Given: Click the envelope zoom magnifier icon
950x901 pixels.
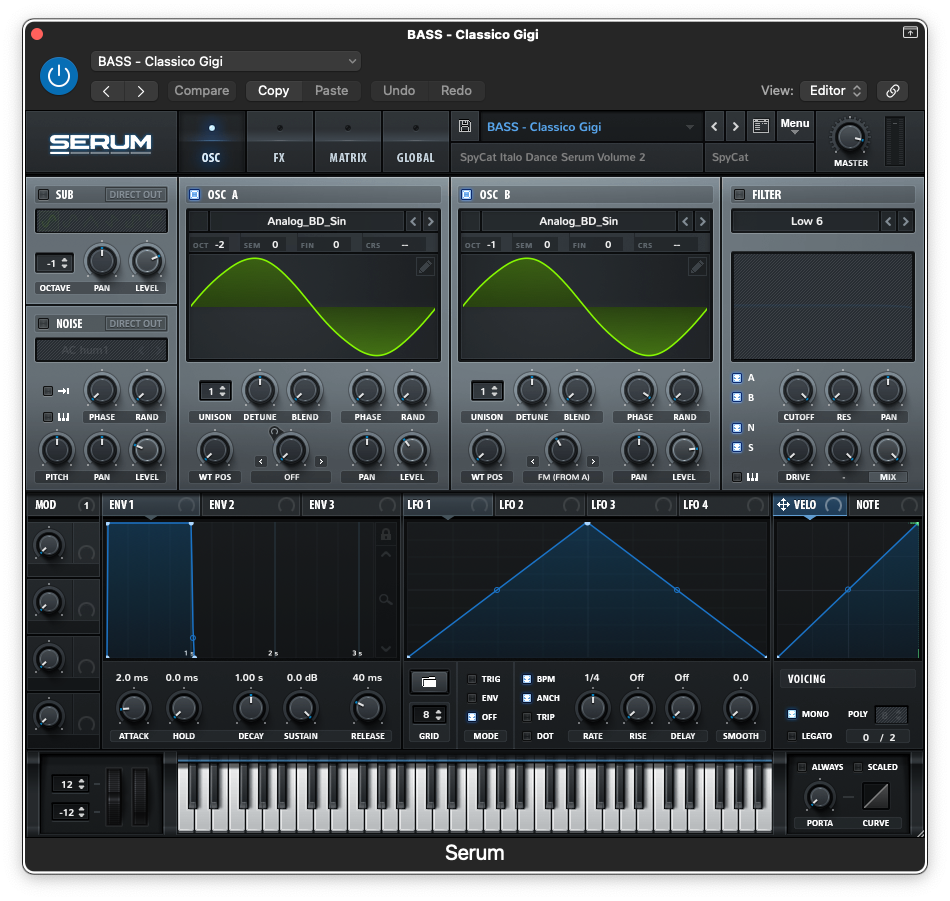Looking at the screenshot, I should coord(385,600).
